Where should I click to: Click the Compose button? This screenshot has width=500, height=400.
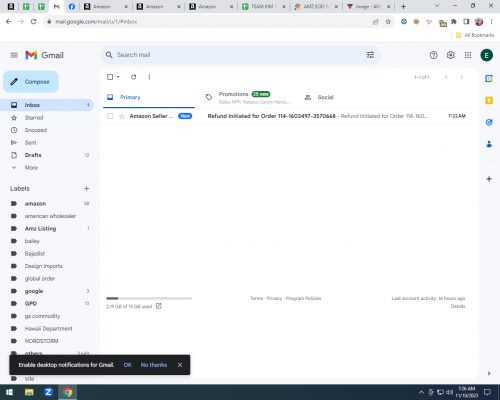pyautogui.click(x=31, y=82)
